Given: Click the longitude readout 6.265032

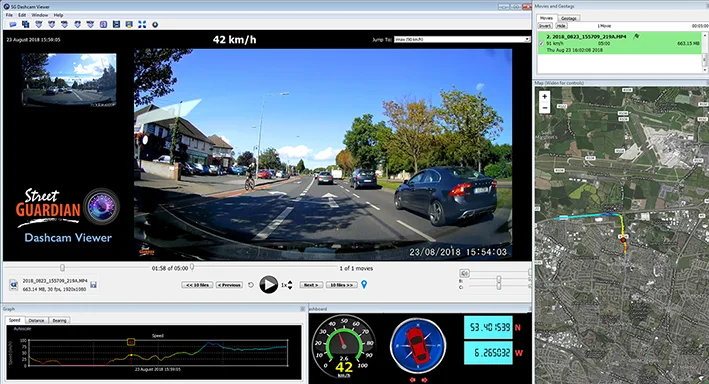Looking at the screenshot, I should 488,353.
